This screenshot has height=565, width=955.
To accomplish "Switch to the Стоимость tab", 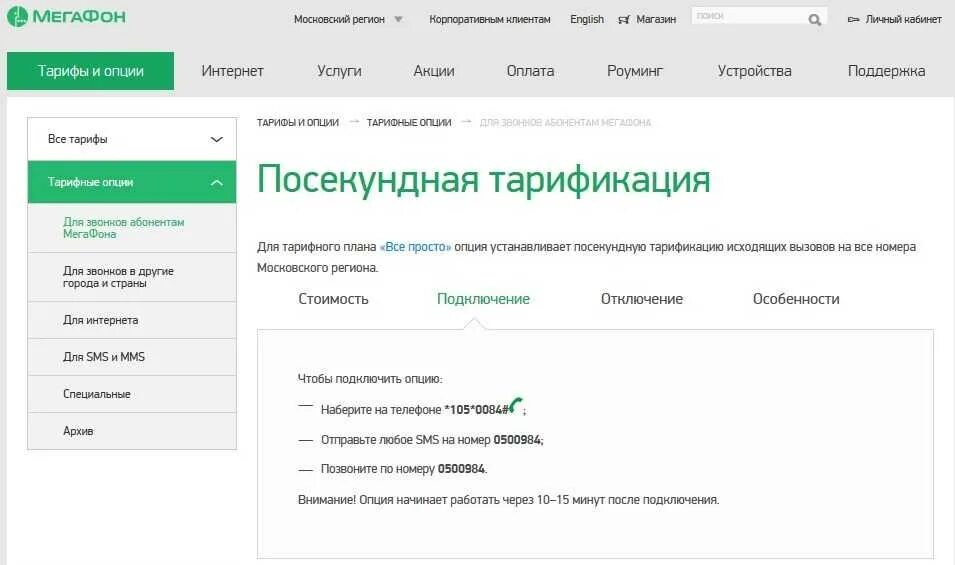I will (333, 299).
